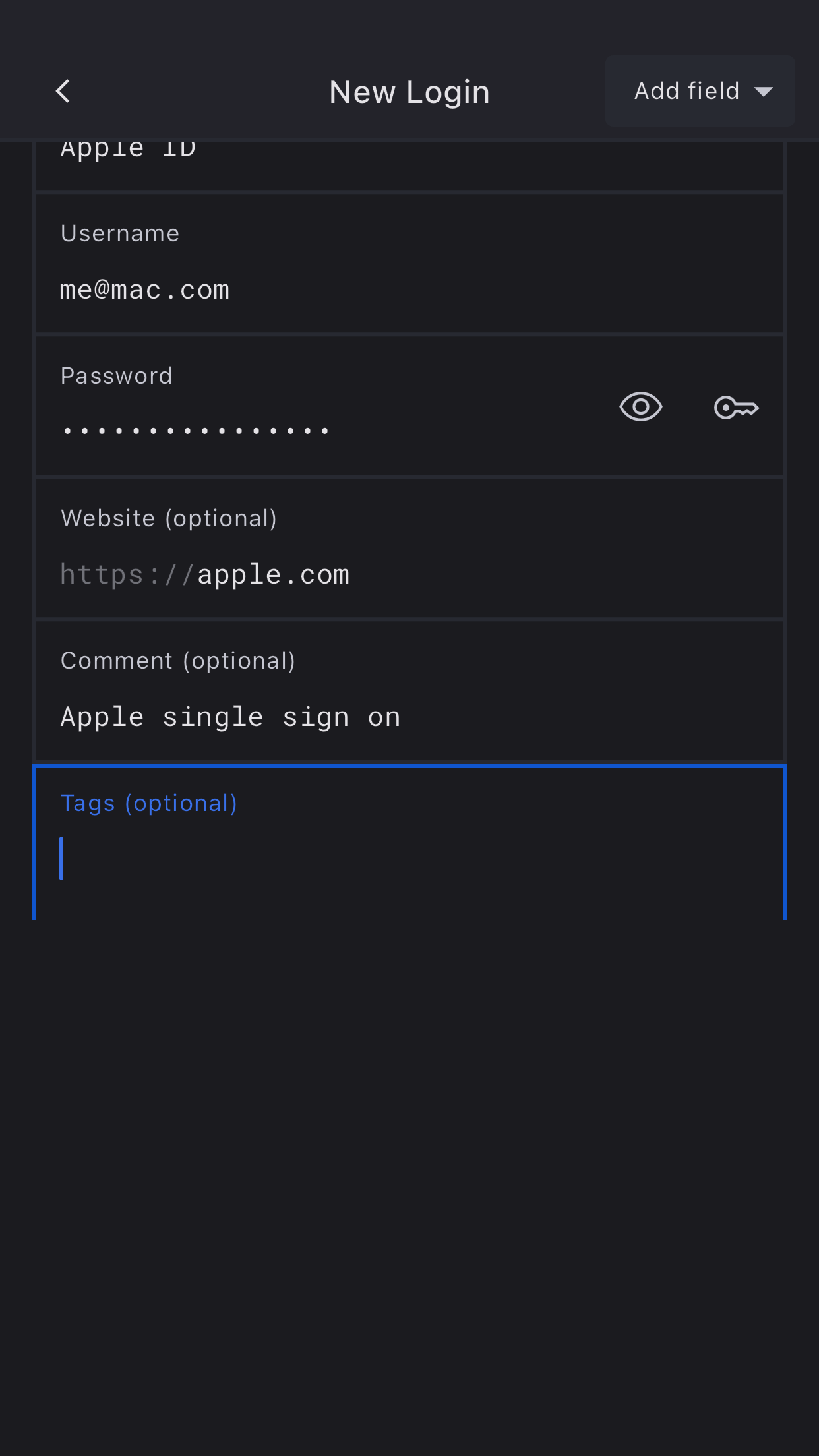Image resolution: width=819 pixels, height=1456 pixels.
Task: Click the Comment (optional) label
Action: point(178,661)
